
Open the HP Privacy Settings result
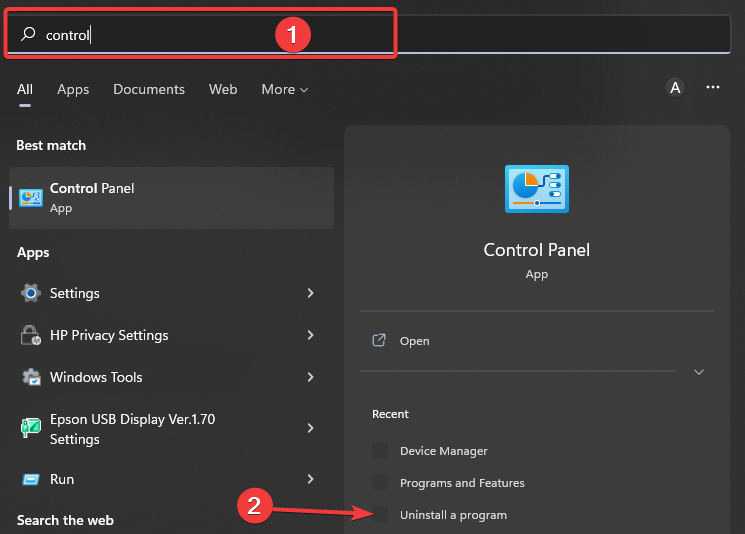coord(172,335)
